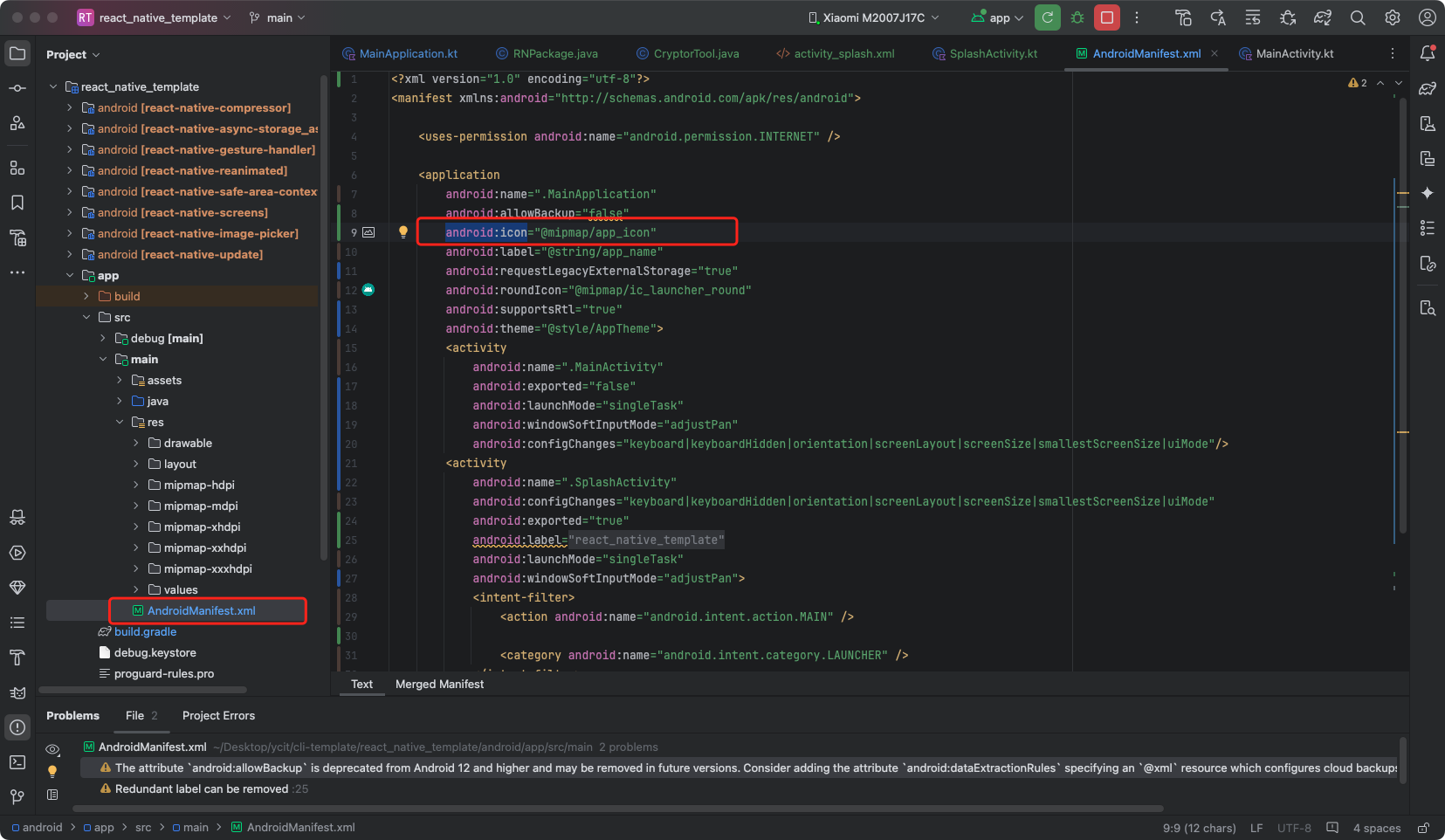Toggle the Project tool window folder icon

pos(17,53)
